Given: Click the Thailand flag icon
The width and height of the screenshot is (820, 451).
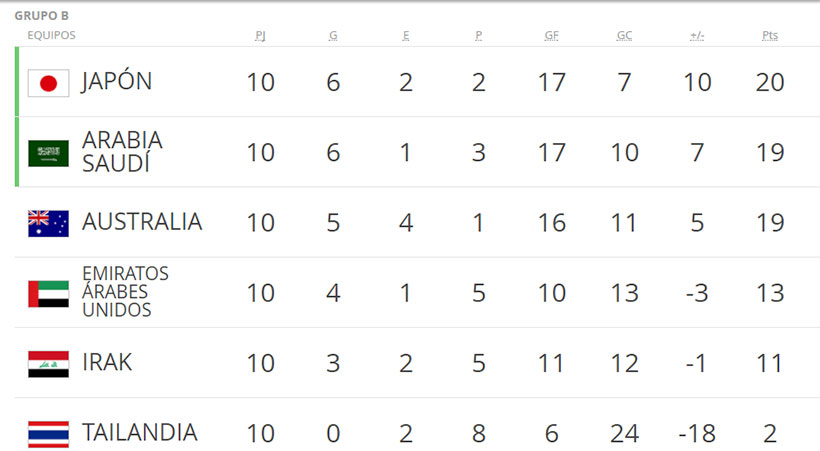Looking at the screenshot, I should (48, 434).
